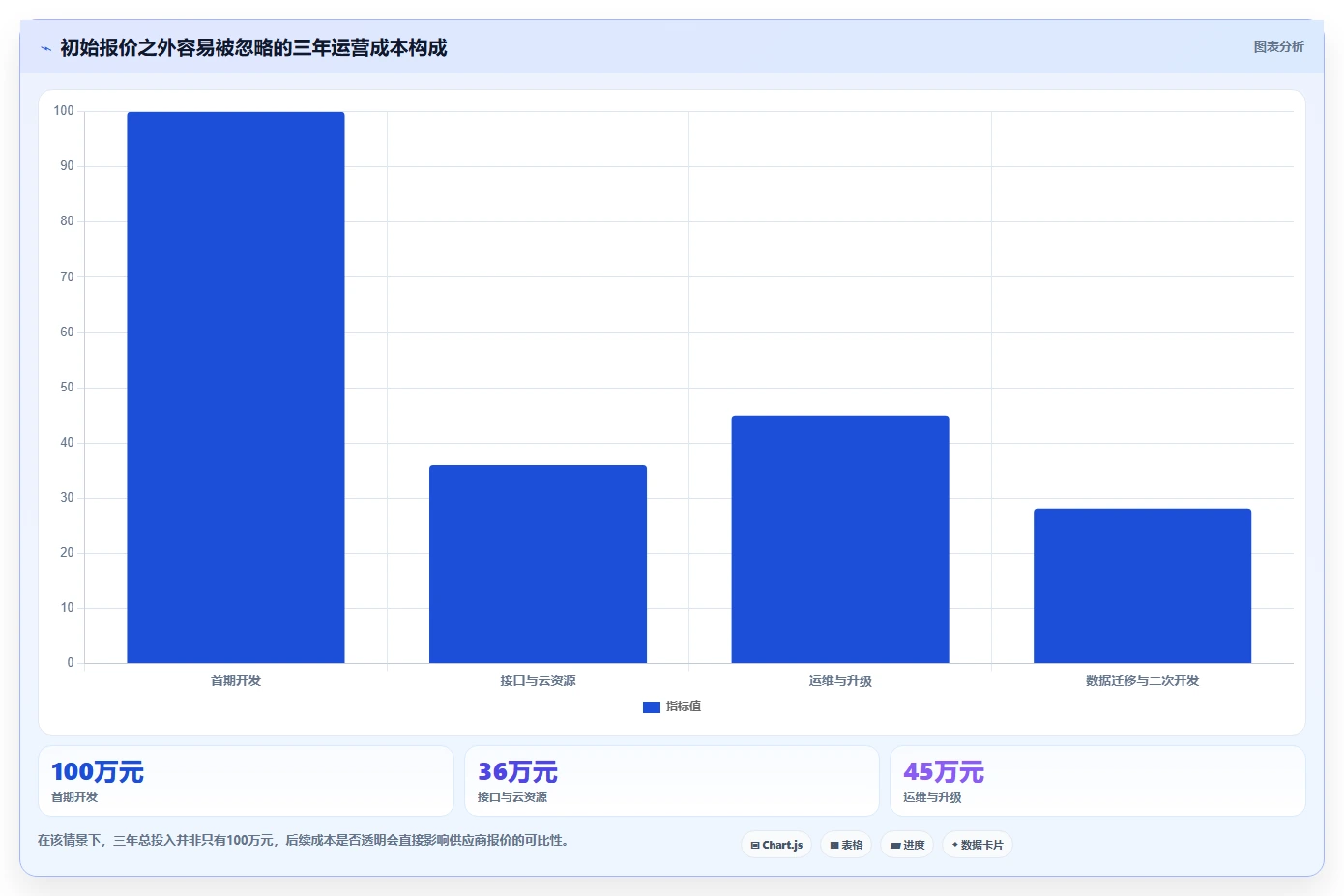The width and height of the screenshot is (1344, 896).
Task: Click the 运维与升级 x-axis label
Action: [x=840, y=680]
